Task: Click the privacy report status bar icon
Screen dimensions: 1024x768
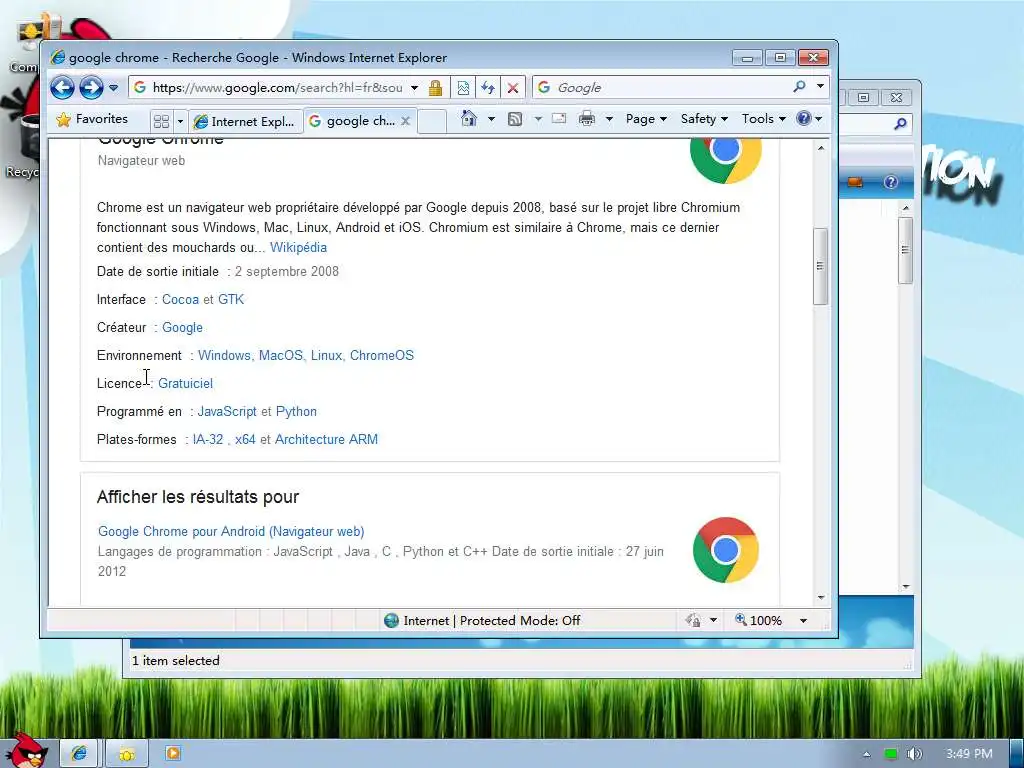Action: tap(693, 620)
